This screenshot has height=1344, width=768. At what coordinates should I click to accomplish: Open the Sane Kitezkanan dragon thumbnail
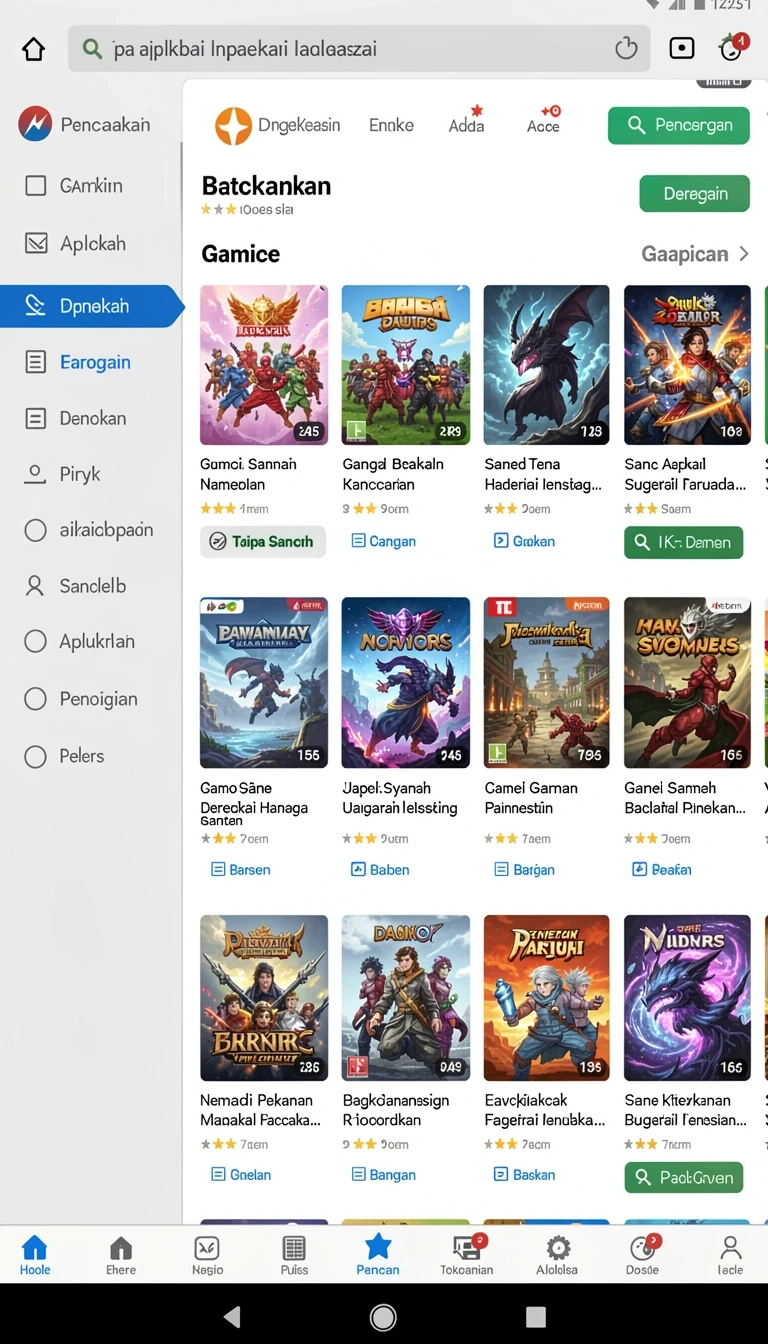point(688,998)
